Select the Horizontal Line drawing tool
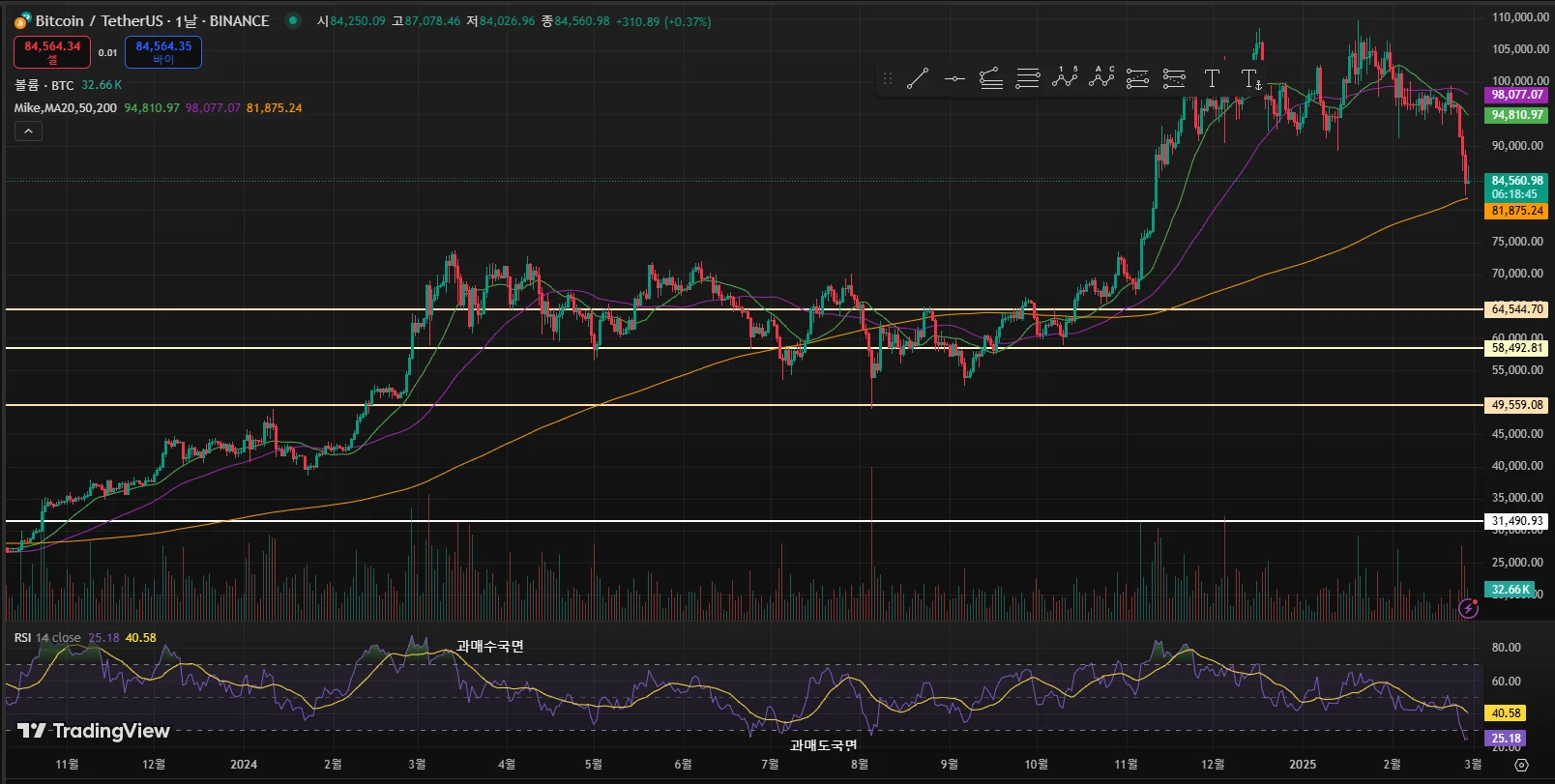The height and width of the screenshot is (784, 1555). pos(954,78)
